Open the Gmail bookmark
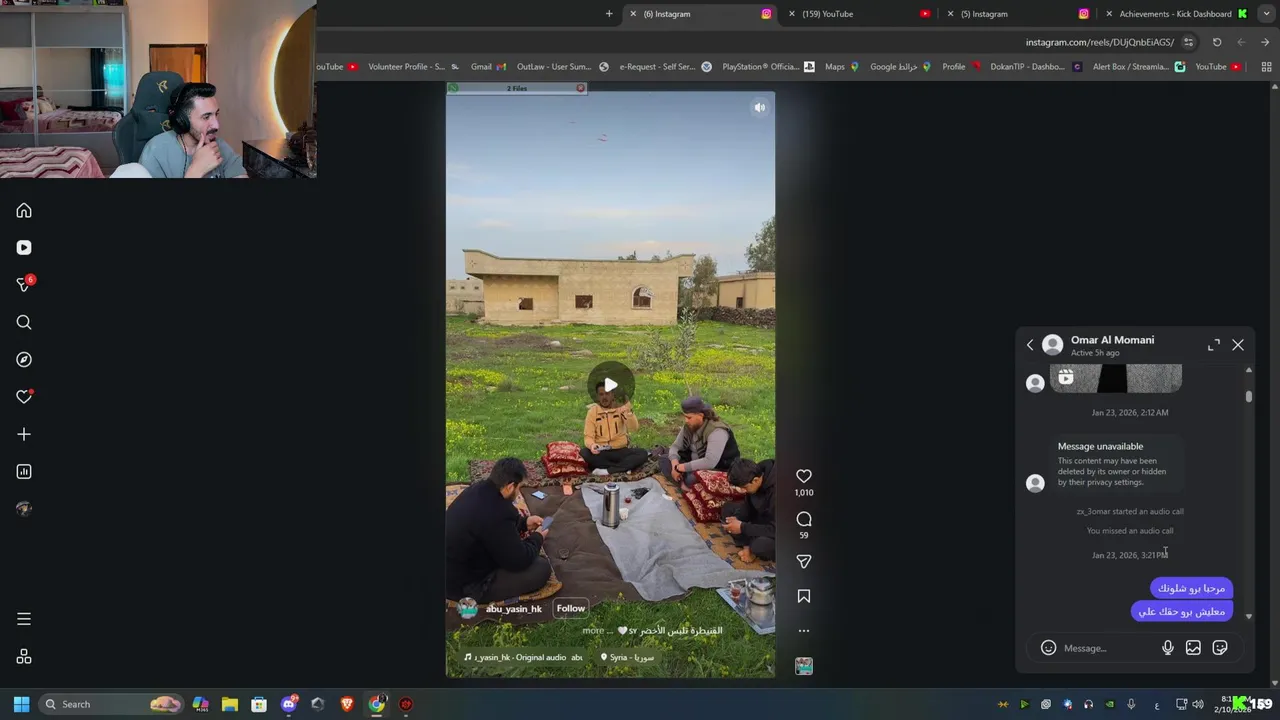1280x720 pixels. tap(489, 67)
